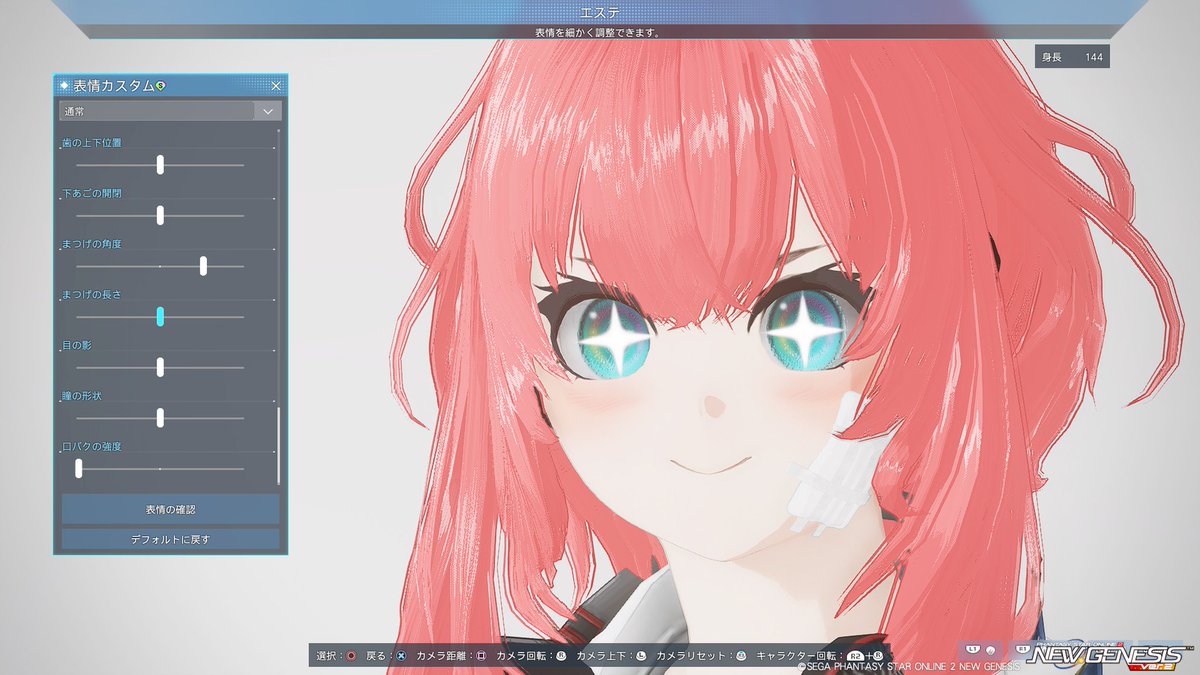Click the まつげの角度 slider handle
Image resolution: width=1200 pixels, height=675 pixels.
(x=203, y=266)
